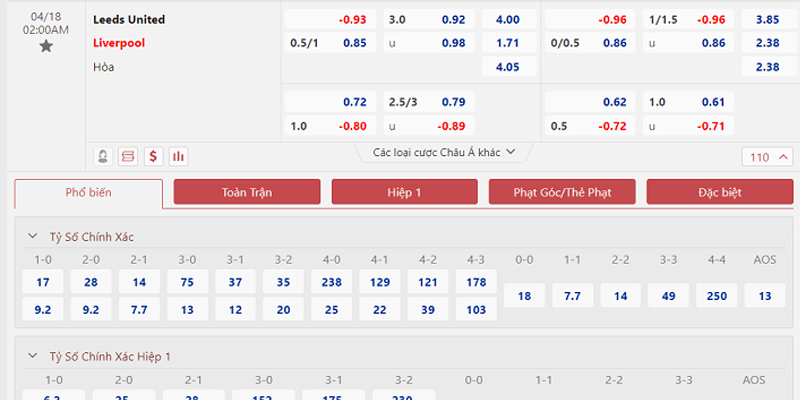Bet correct score 3-0 at 75
This screenshot has width=800, height=400.
[x=187, y=282]
